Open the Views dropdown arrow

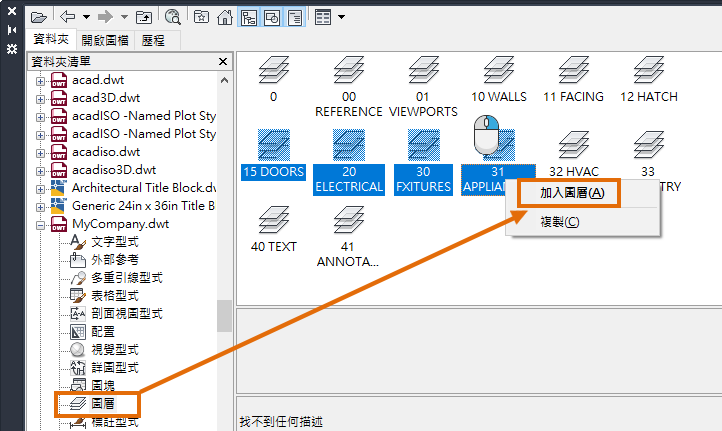click(x=341, y=17)
